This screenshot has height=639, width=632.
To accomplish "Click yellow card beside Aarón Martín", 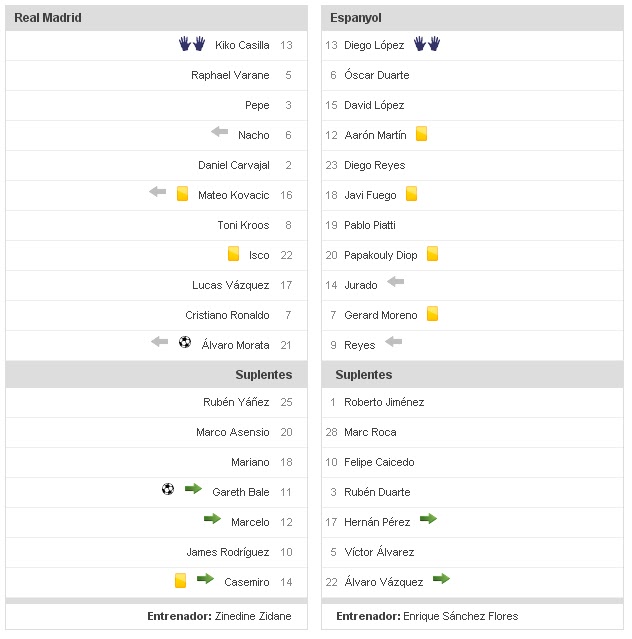I will pyautogui.click(x=422, y=134).
